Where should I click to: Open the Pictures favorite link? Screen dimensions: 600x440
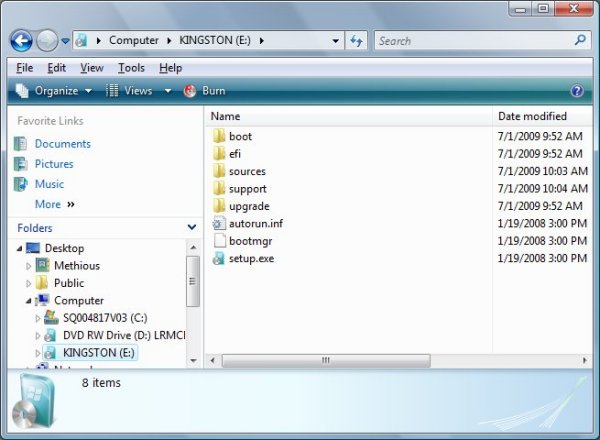pyautogui.click(x=54, y=164)
